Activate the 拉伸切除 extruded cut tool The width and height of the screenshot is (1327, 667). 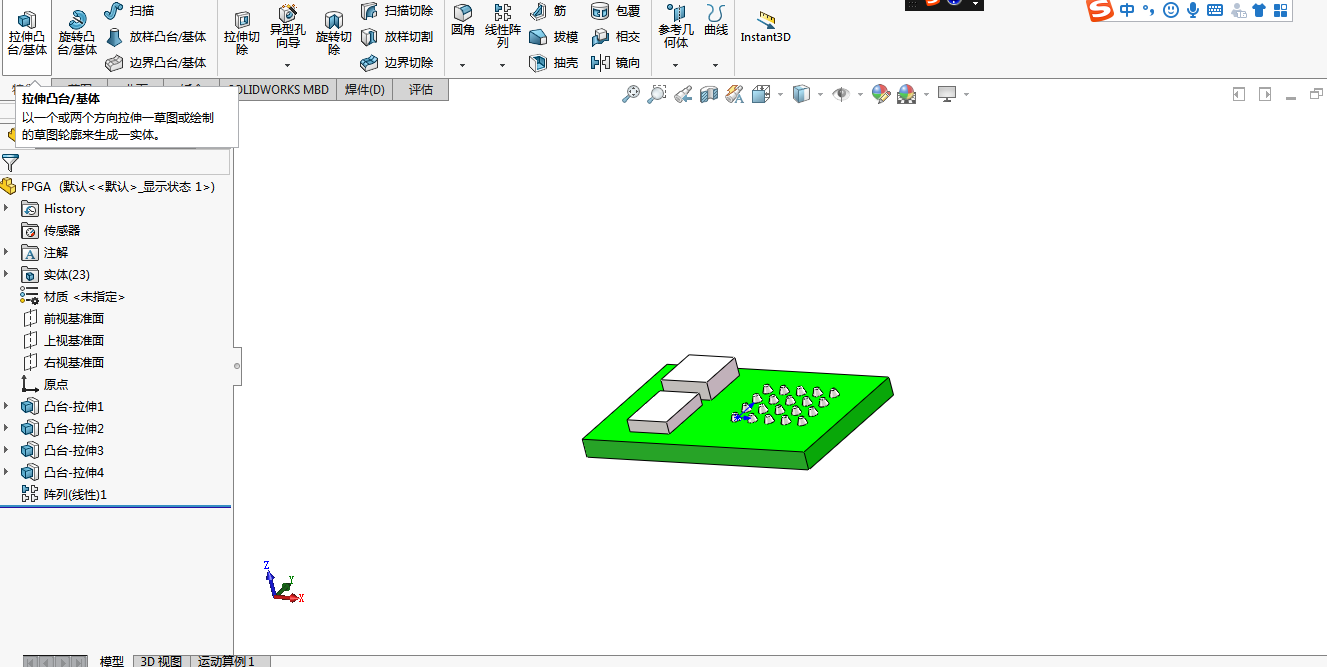[x=242, y=34]
